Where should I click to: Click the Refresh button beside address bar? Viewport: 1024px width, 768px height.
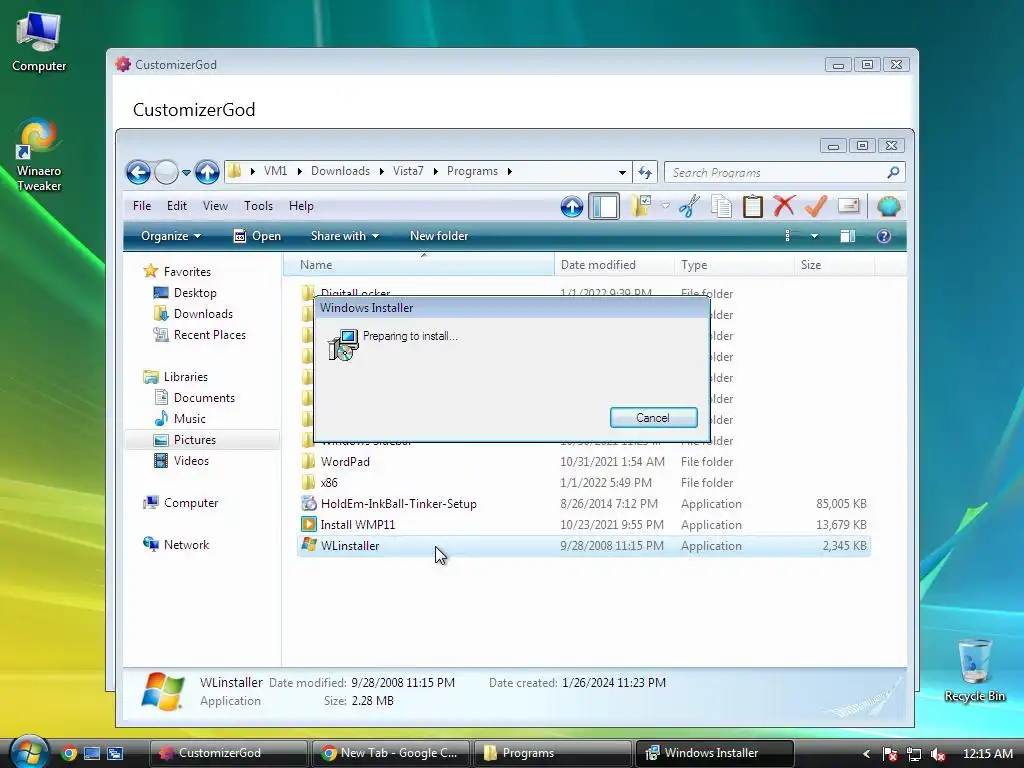pos(645,172)
